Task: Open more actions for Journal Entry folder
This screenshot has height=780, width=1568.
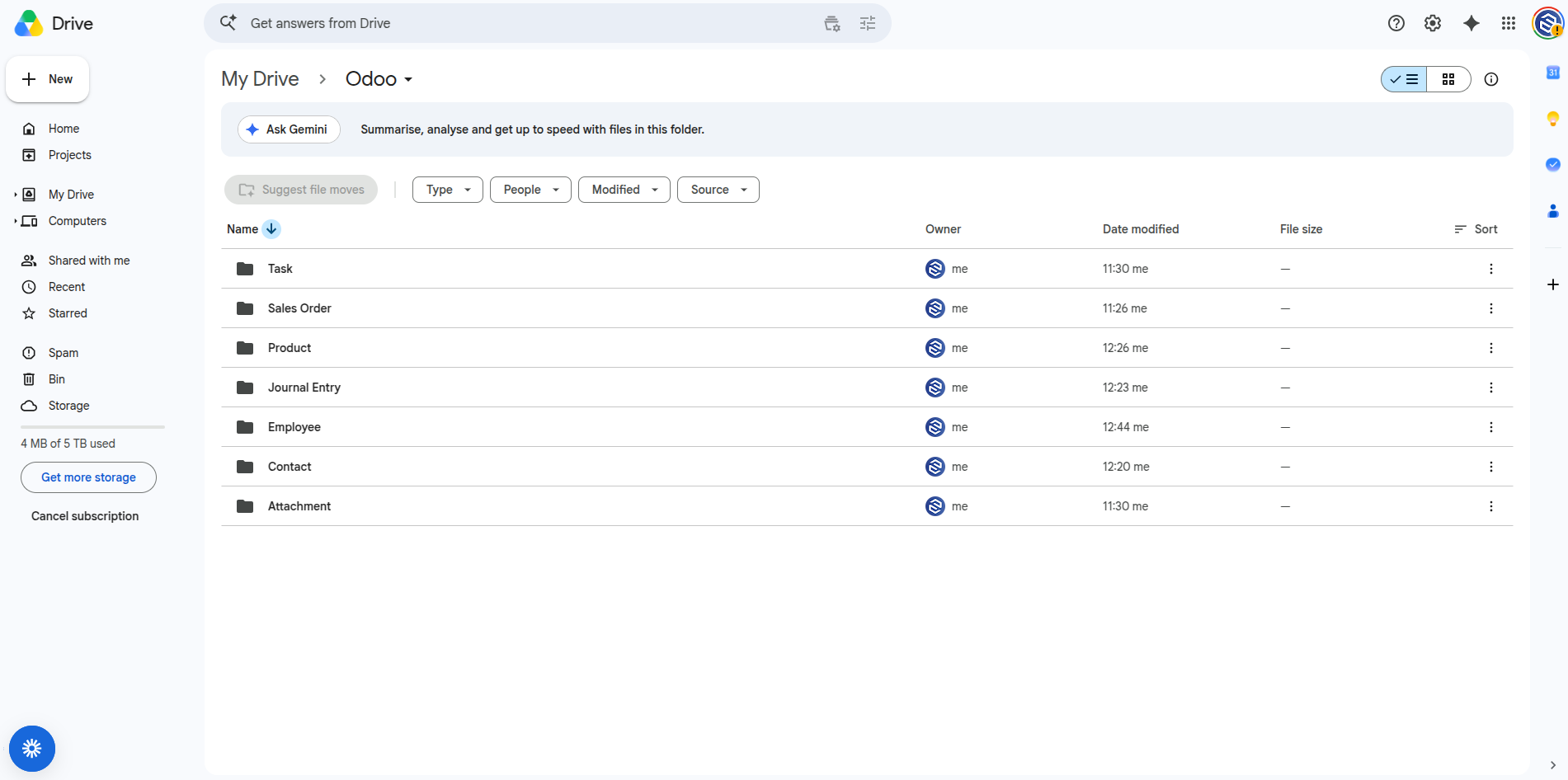Action: coord(1490,388)
